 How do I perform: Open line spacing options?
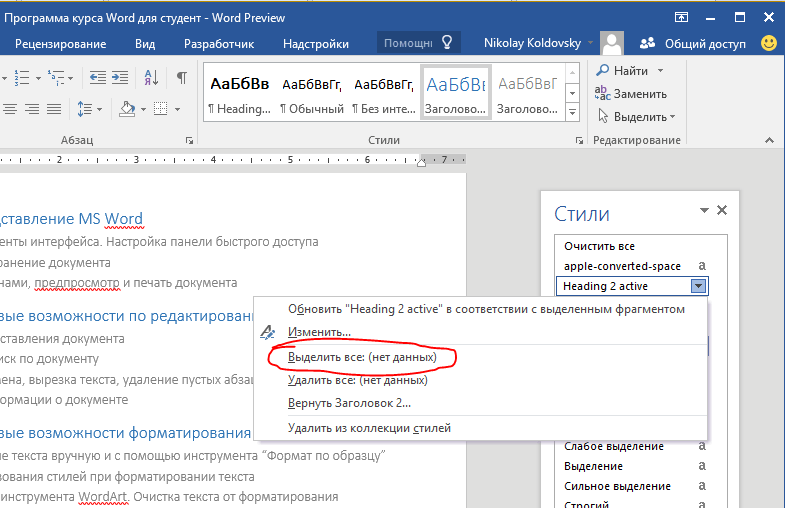click(x=85, y=109)
